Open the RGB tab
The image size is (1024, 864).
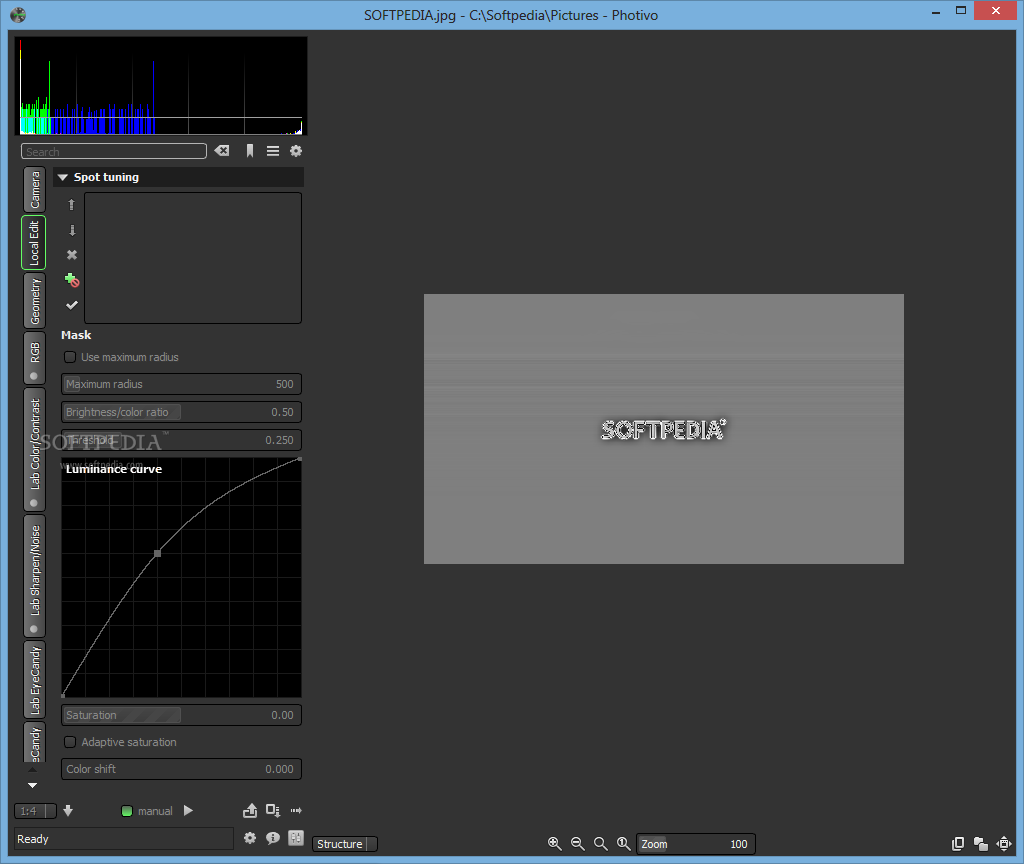(35, 358)
